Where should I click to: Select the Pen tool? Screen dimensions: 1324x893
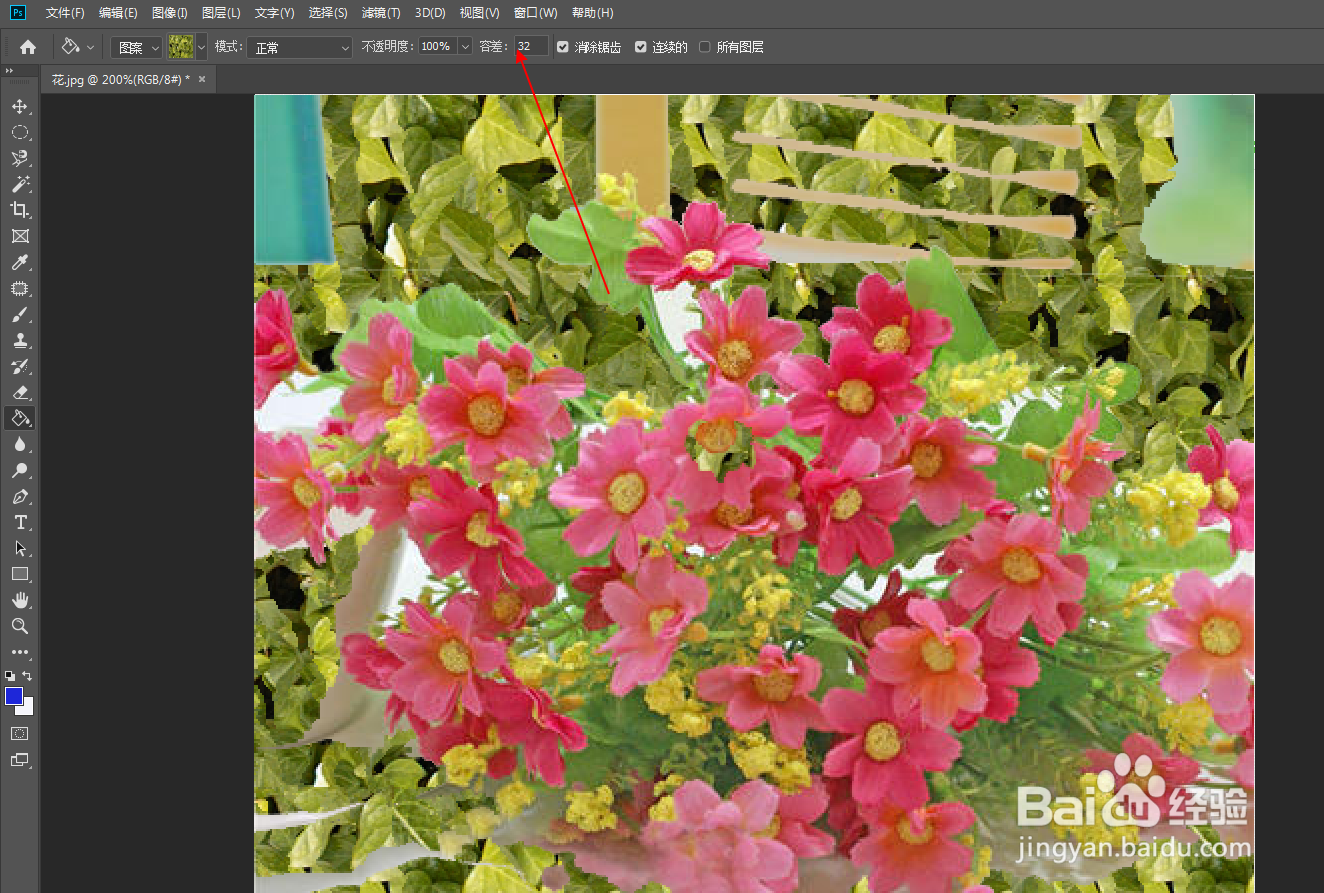click(20, 496)
